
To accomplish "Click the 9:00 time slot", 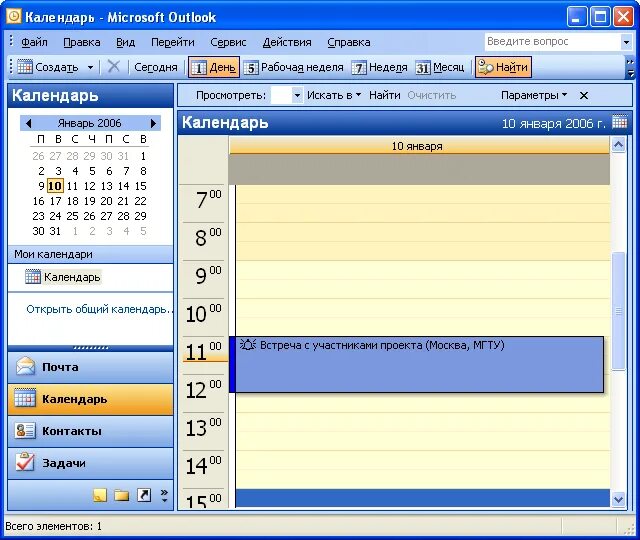I will click(422, 270).
